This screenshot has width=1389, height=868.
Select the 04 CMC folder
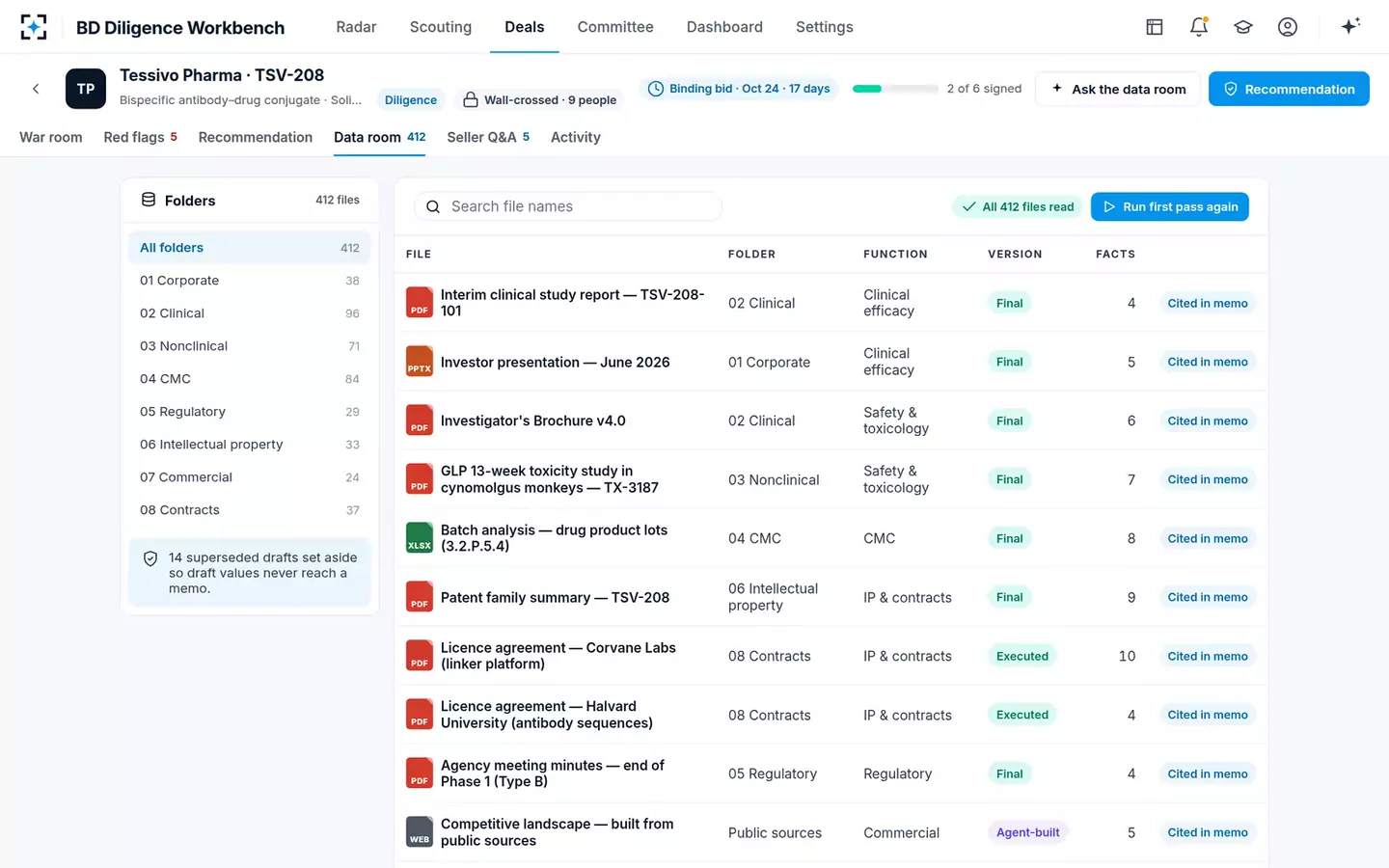tap(250, 379)
